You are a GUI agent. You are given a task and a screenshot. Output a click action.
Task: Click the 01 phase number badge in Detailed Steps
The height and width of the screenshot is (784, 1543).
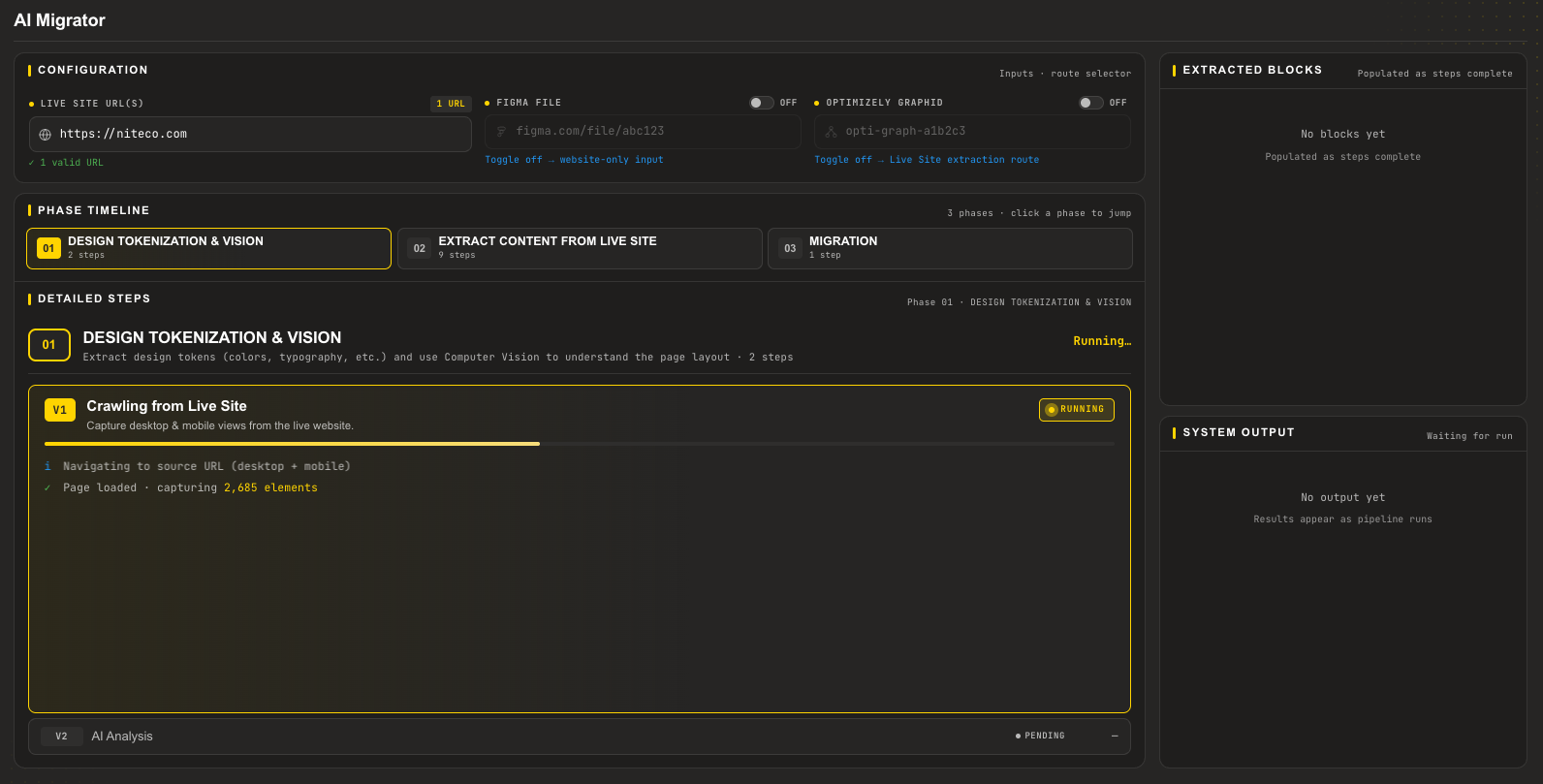pos(49,345)
